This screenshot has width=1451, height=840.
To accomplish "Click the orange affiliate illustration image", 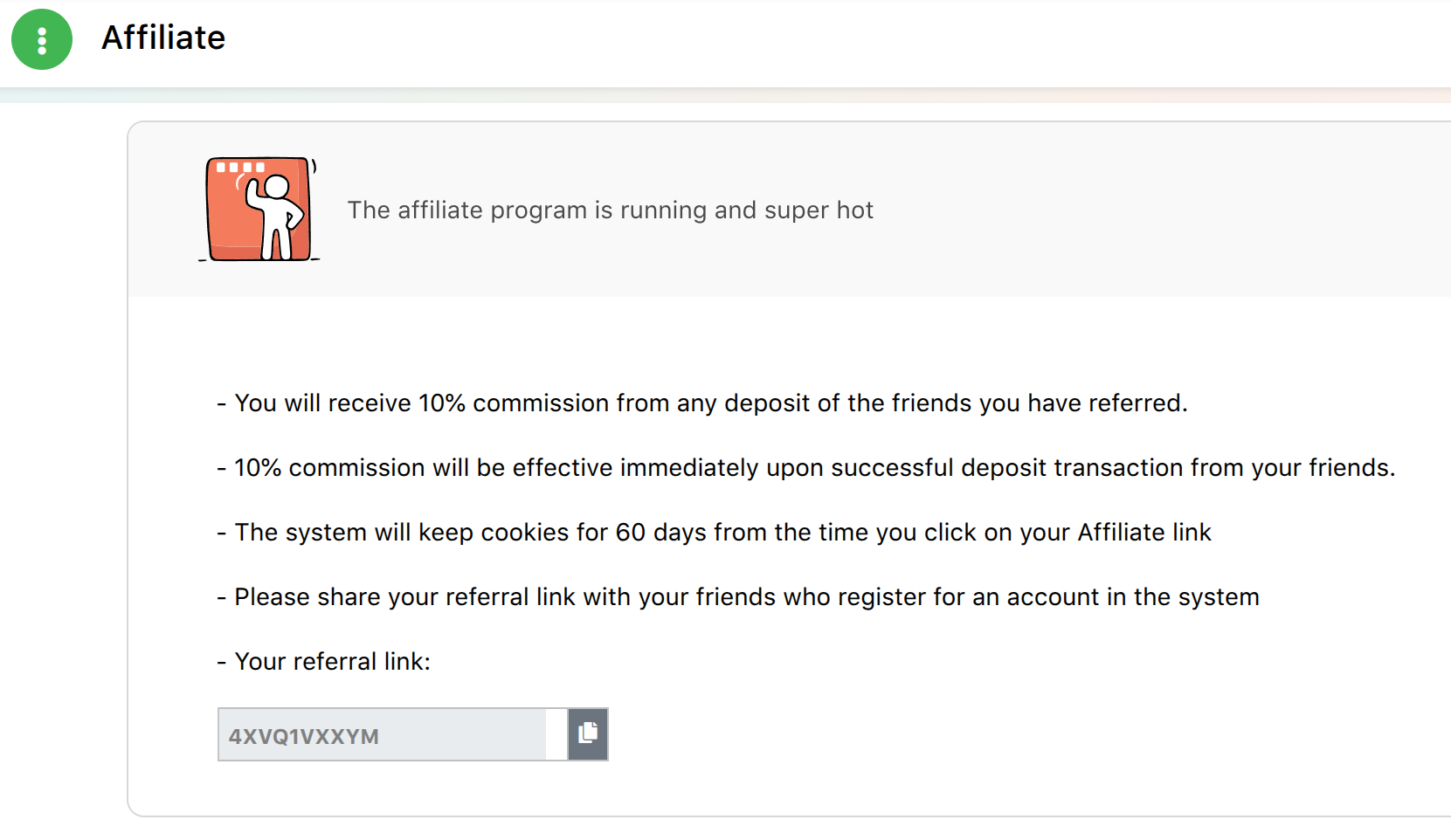I will point(259,210).
